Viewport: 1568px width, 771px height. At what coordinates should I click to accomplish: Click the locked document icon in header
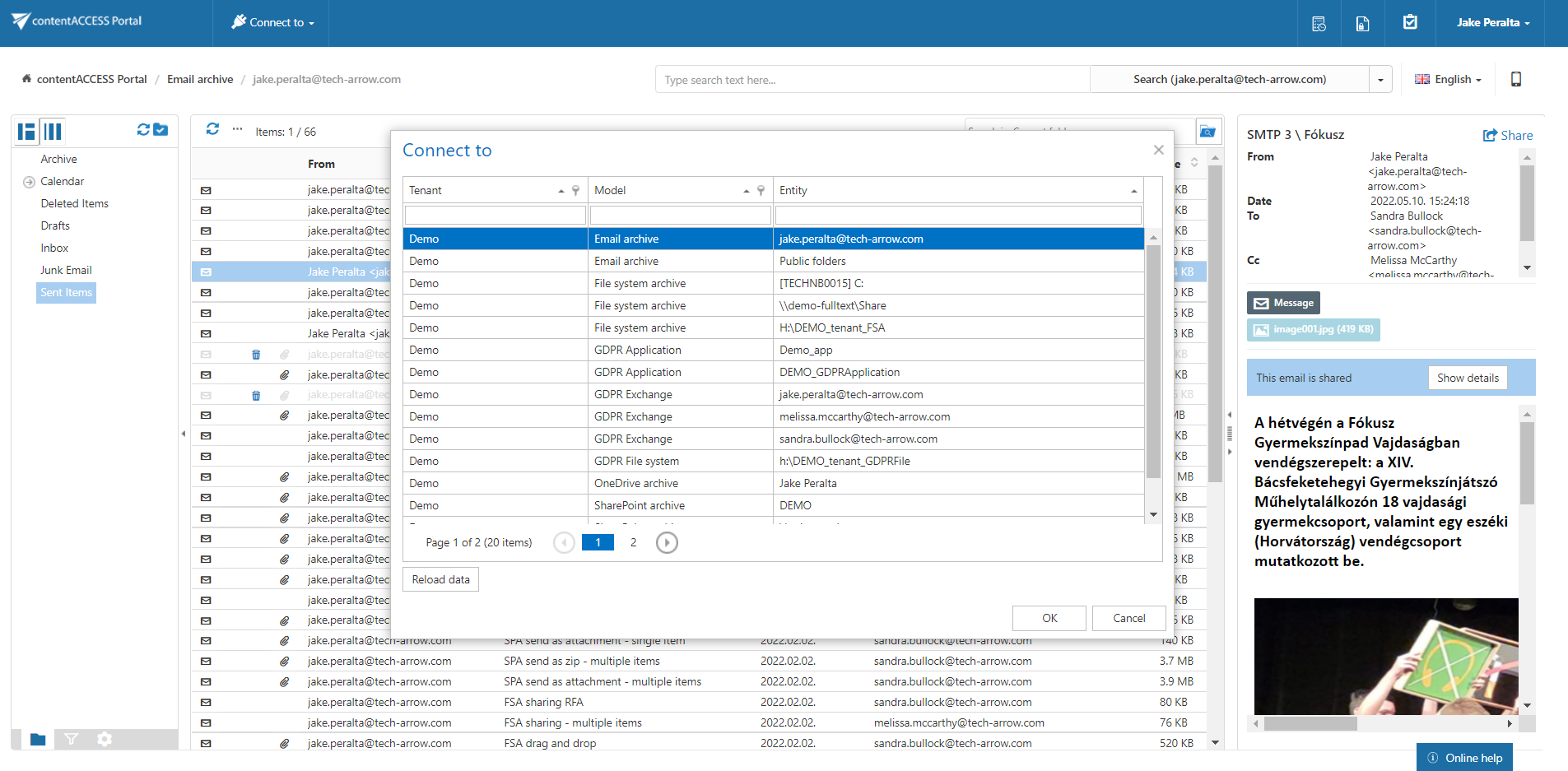(1362, 23)
